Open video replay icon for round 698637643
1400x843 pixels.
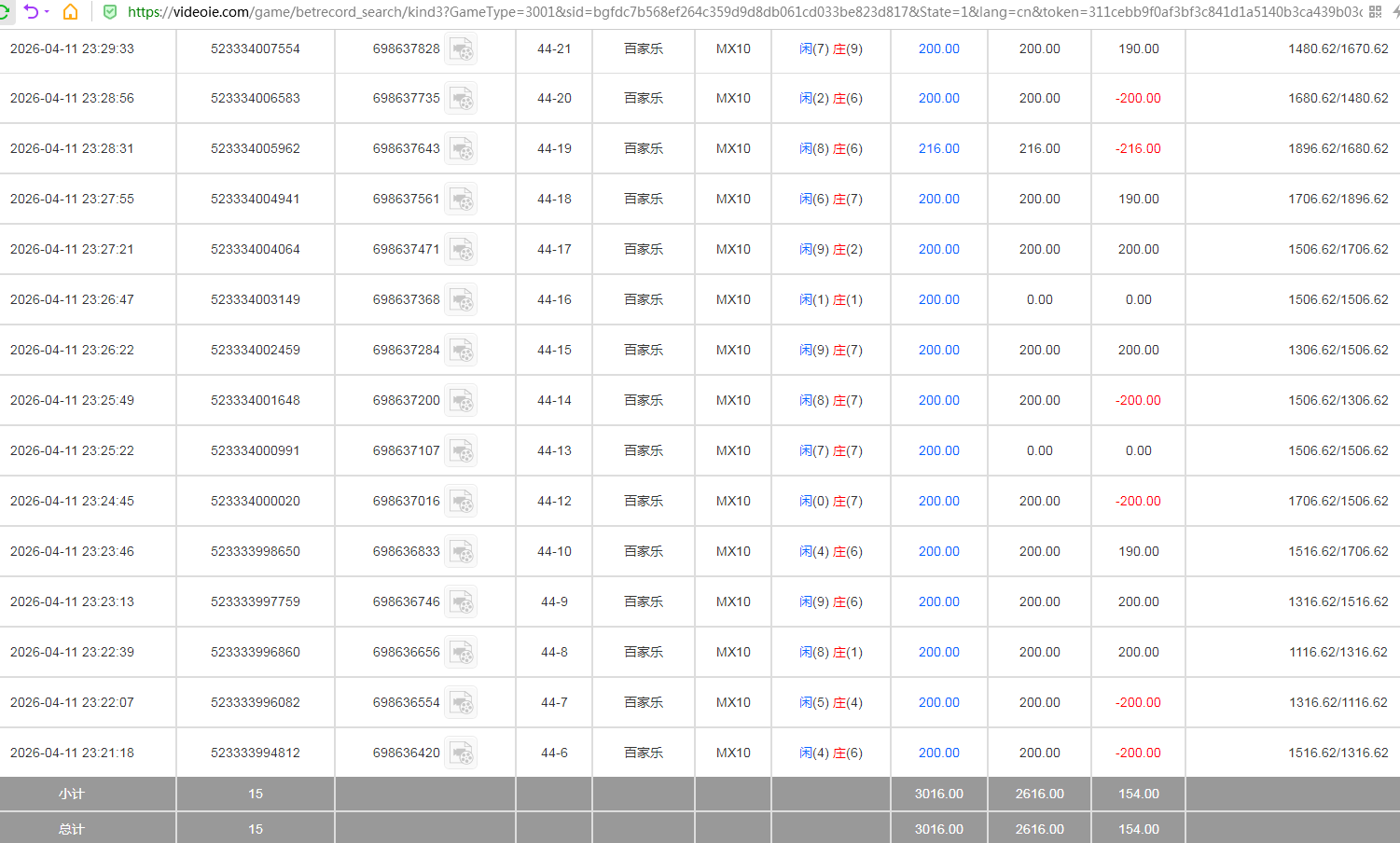point(461,149)
